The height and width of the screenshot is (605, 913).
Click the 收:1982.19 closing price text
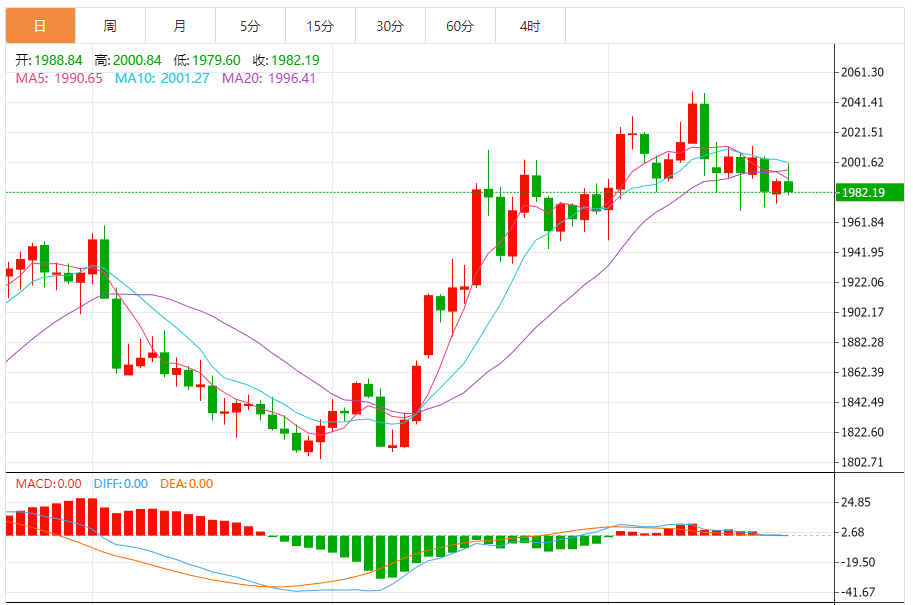(286, 60)
